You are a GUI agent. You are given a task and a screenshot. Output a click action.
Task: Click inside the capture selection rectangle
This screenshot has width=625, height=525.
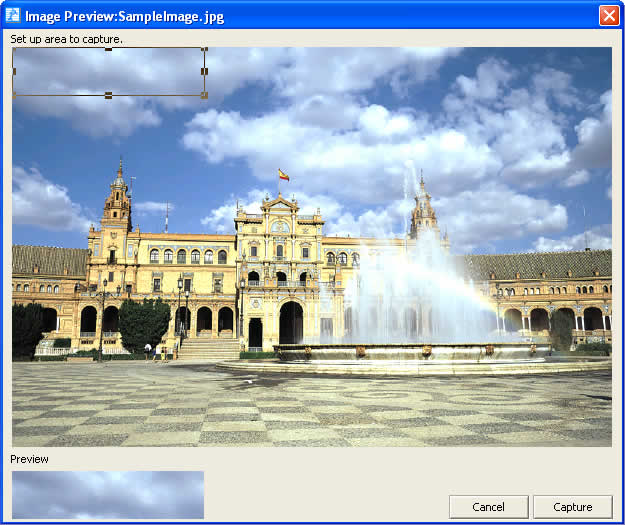coord(108,72)
